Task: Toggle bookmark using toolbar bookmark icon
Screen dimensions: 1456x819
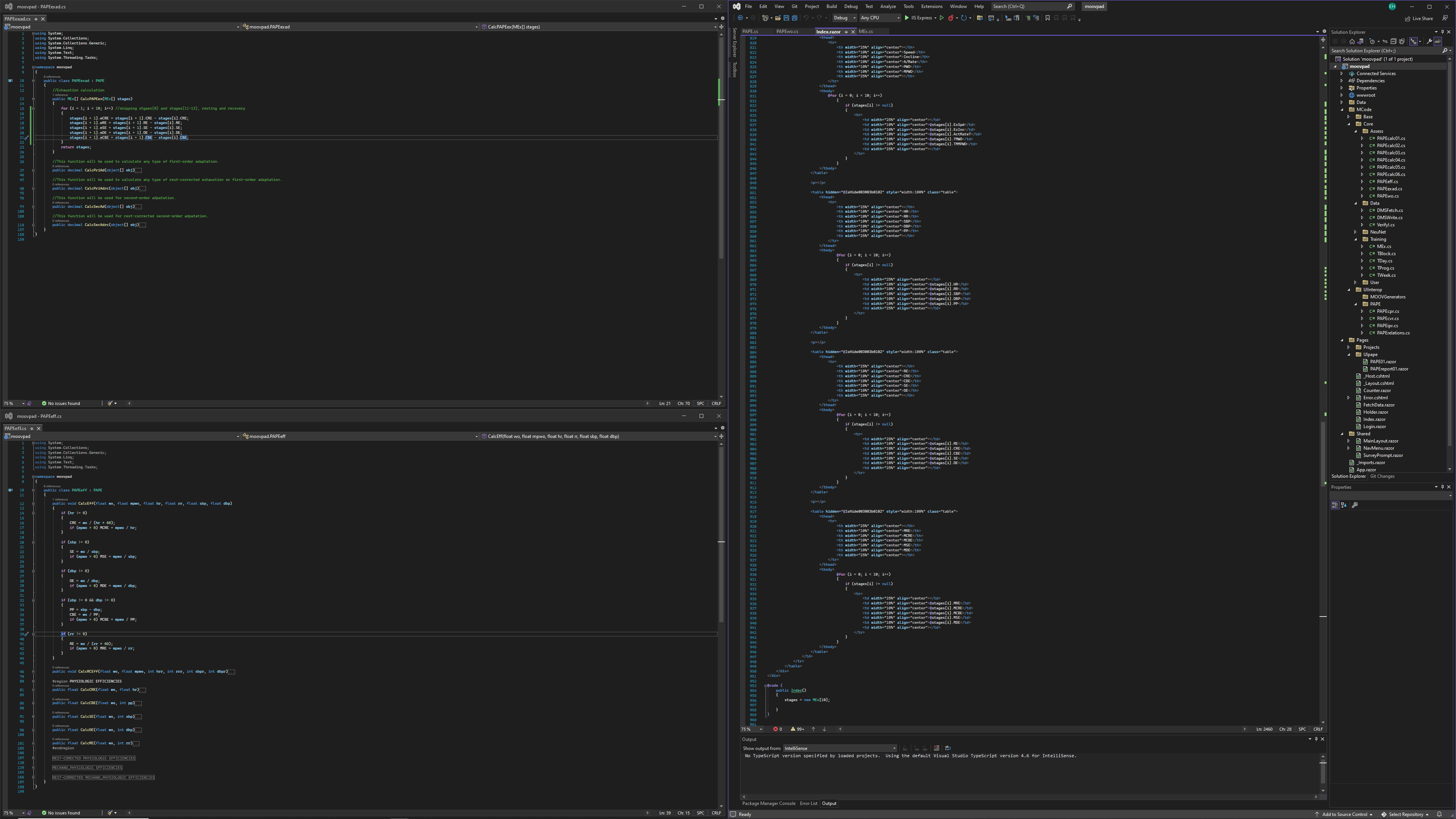Action: [x=1047, y=18]
